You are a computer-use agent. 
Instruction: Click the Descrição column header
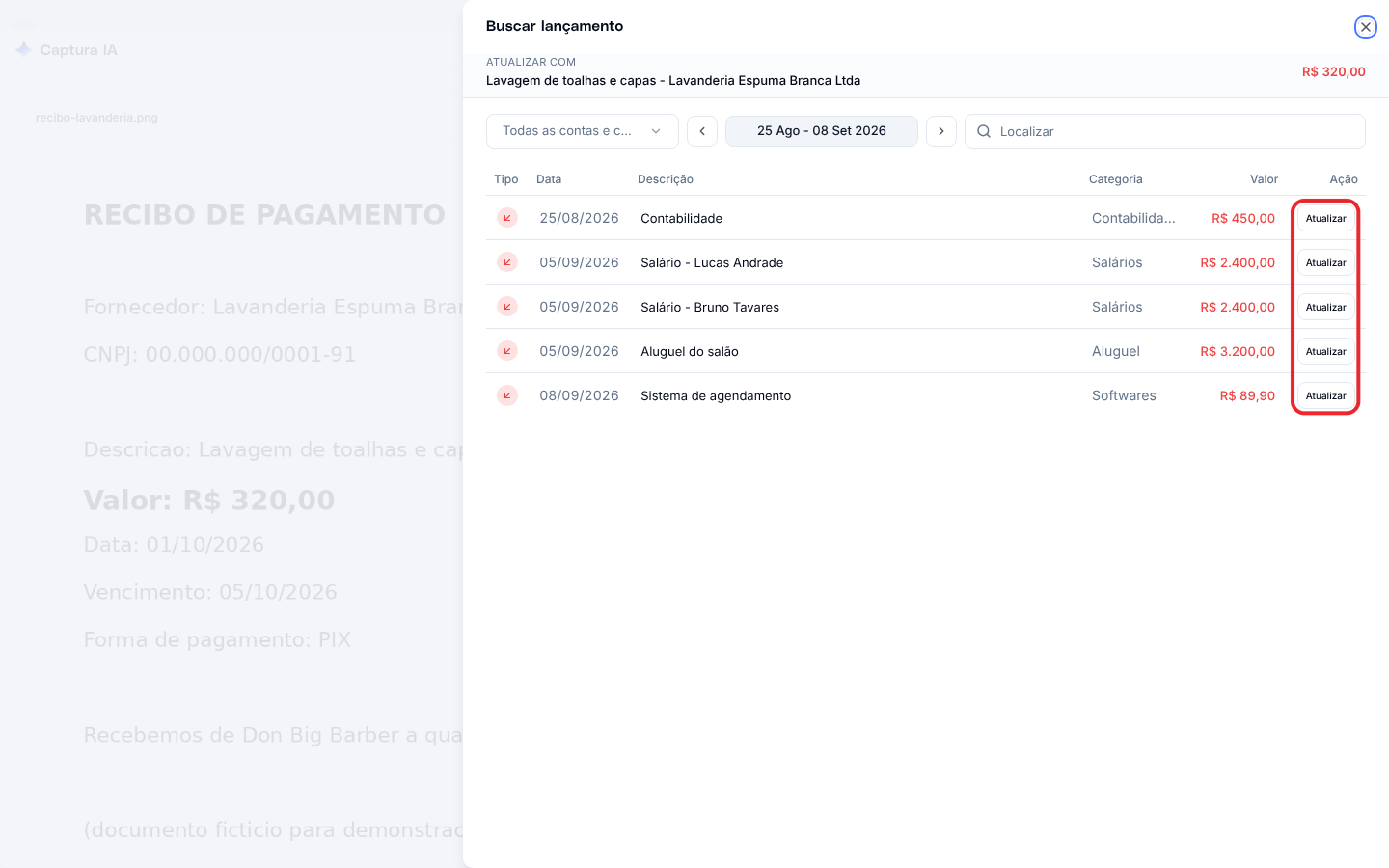point(666,179)
